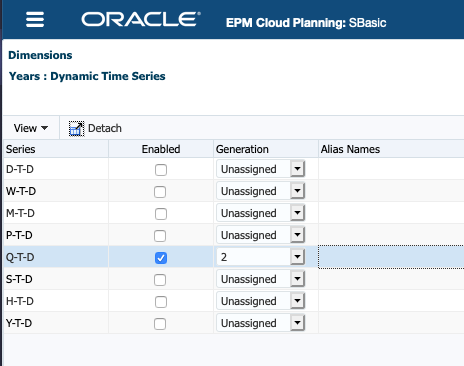Click the Alias Names column header

[391, 149]
